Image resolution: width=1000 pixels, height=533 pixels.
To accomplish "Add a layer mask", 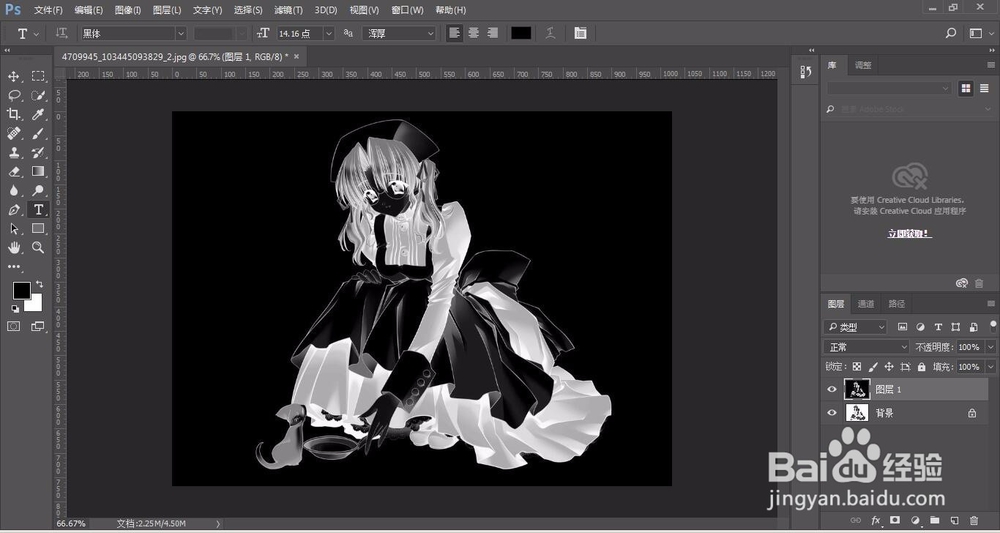I will [x=895, y=520].
